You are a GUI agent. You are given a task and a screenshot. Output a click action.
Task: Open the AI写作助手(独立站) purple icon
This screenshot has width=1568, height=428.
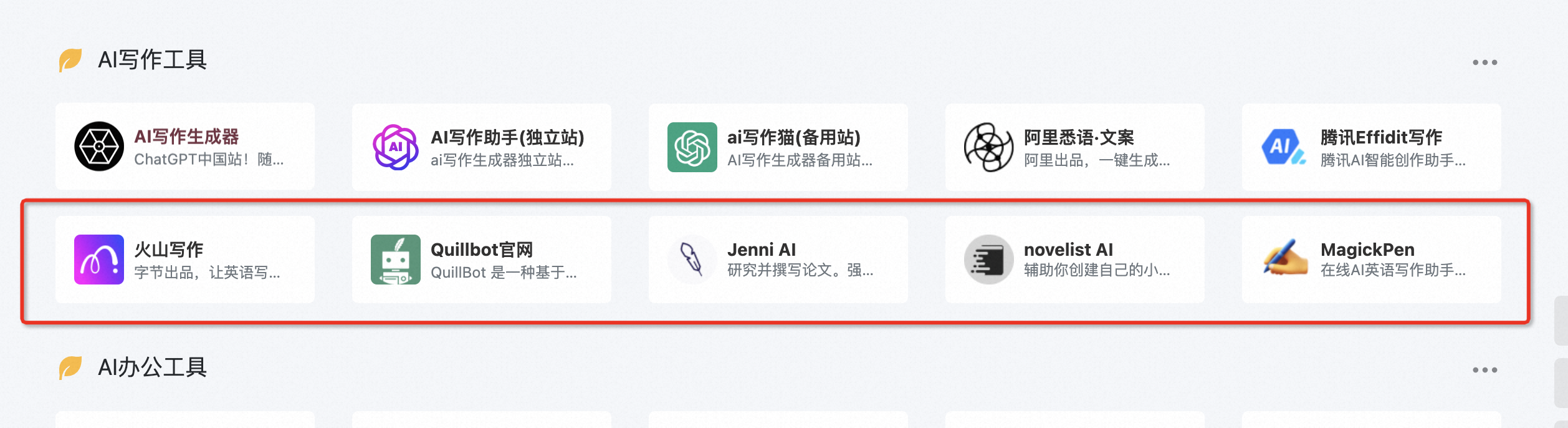395,147
